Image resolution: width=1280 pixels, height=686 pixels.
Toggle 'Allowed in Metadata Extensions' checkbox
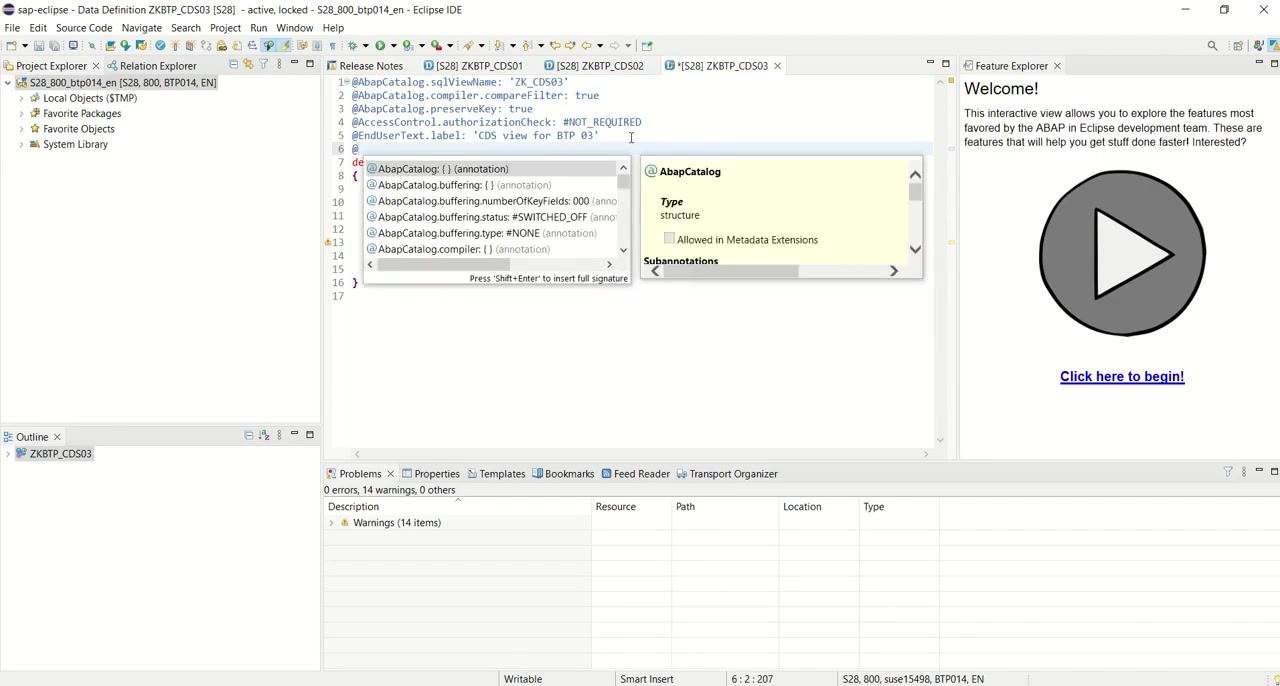pyautogui.click(x=669, y=239)
